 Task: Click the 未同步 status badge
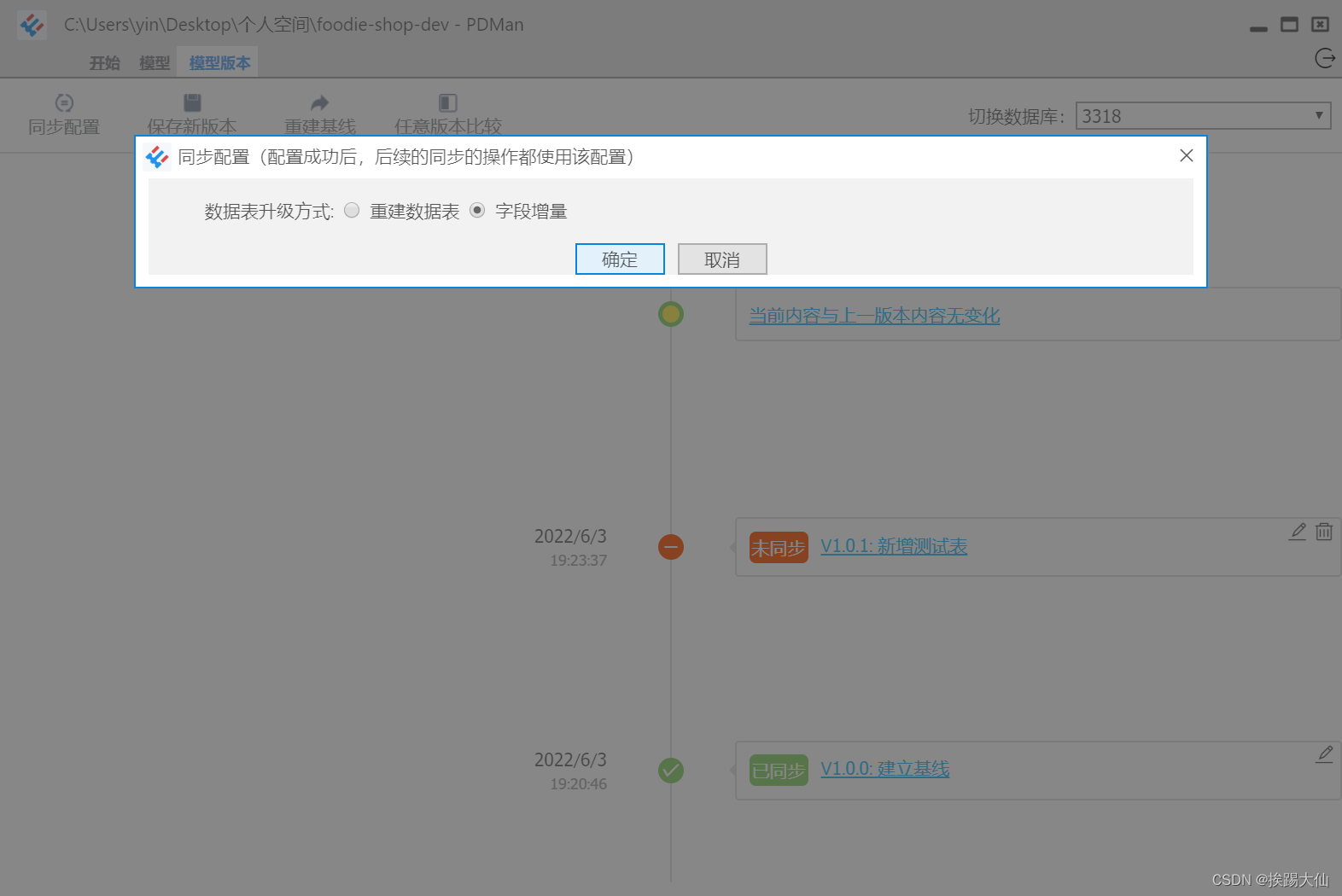pyautogui.click(x=779, y=548)
